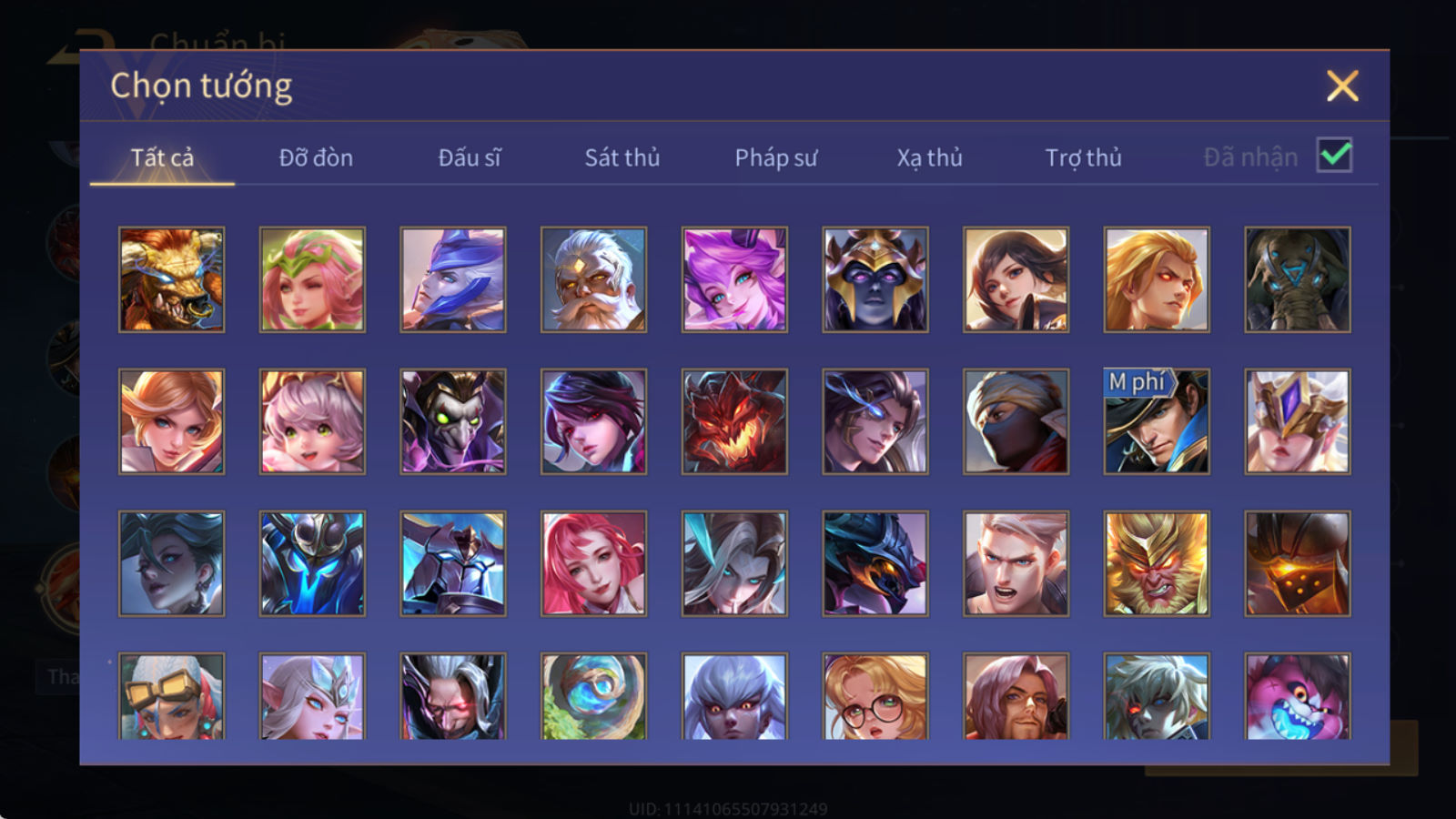This screenshot has width=1456, height=819.
Task: Pick the white-bearded old man hero
Action: [x=593, y=279]
